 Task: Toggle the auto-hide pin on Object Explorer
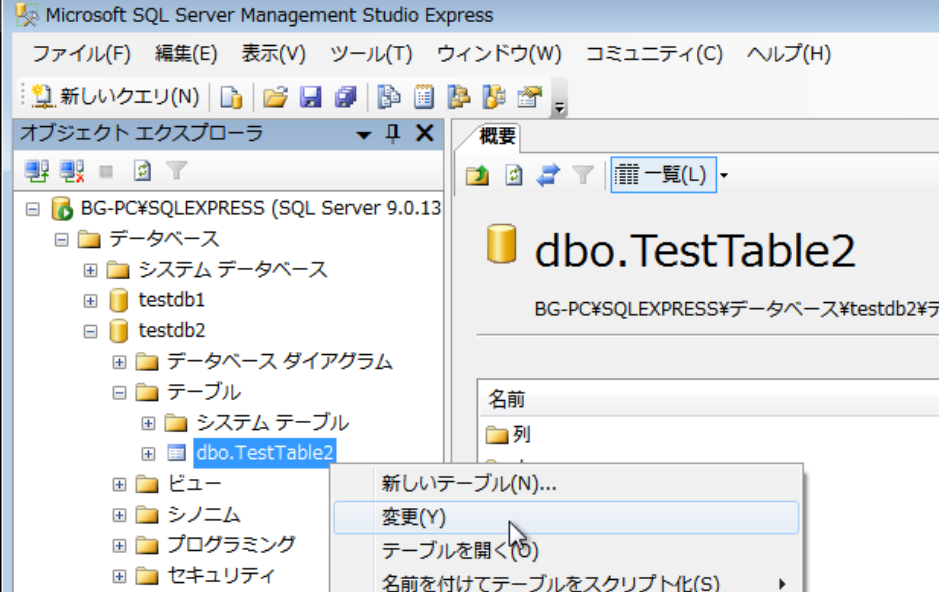click(x=393, y=133)
